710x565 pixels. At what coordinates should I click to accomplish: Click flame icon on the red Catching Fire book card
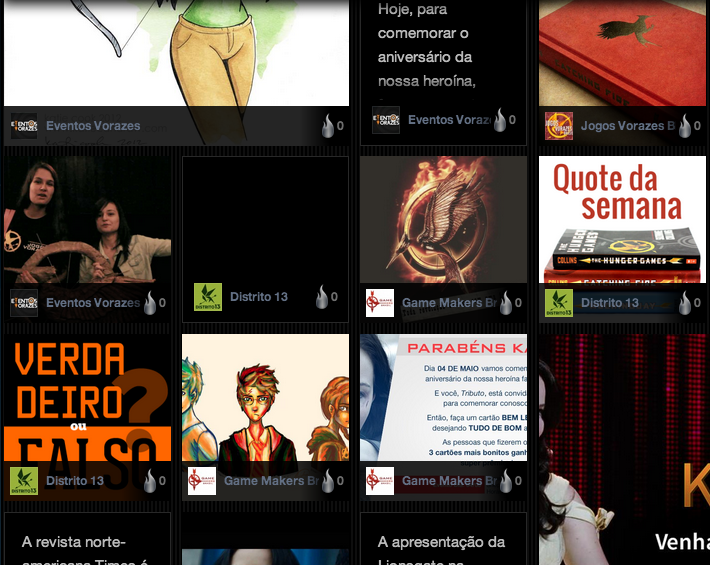685,126
